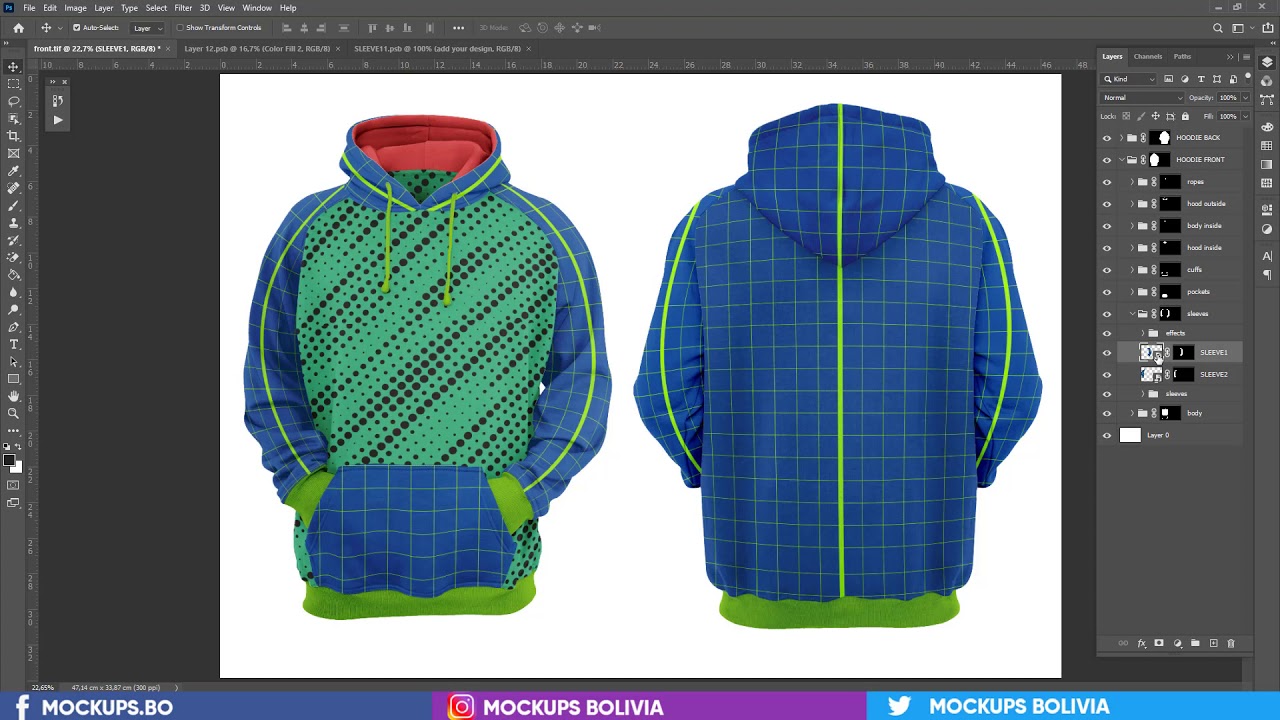Click the zoom percentage field 22,65%
The height and width of the screenshot is (720, 1280).
(x=43, y=688)
